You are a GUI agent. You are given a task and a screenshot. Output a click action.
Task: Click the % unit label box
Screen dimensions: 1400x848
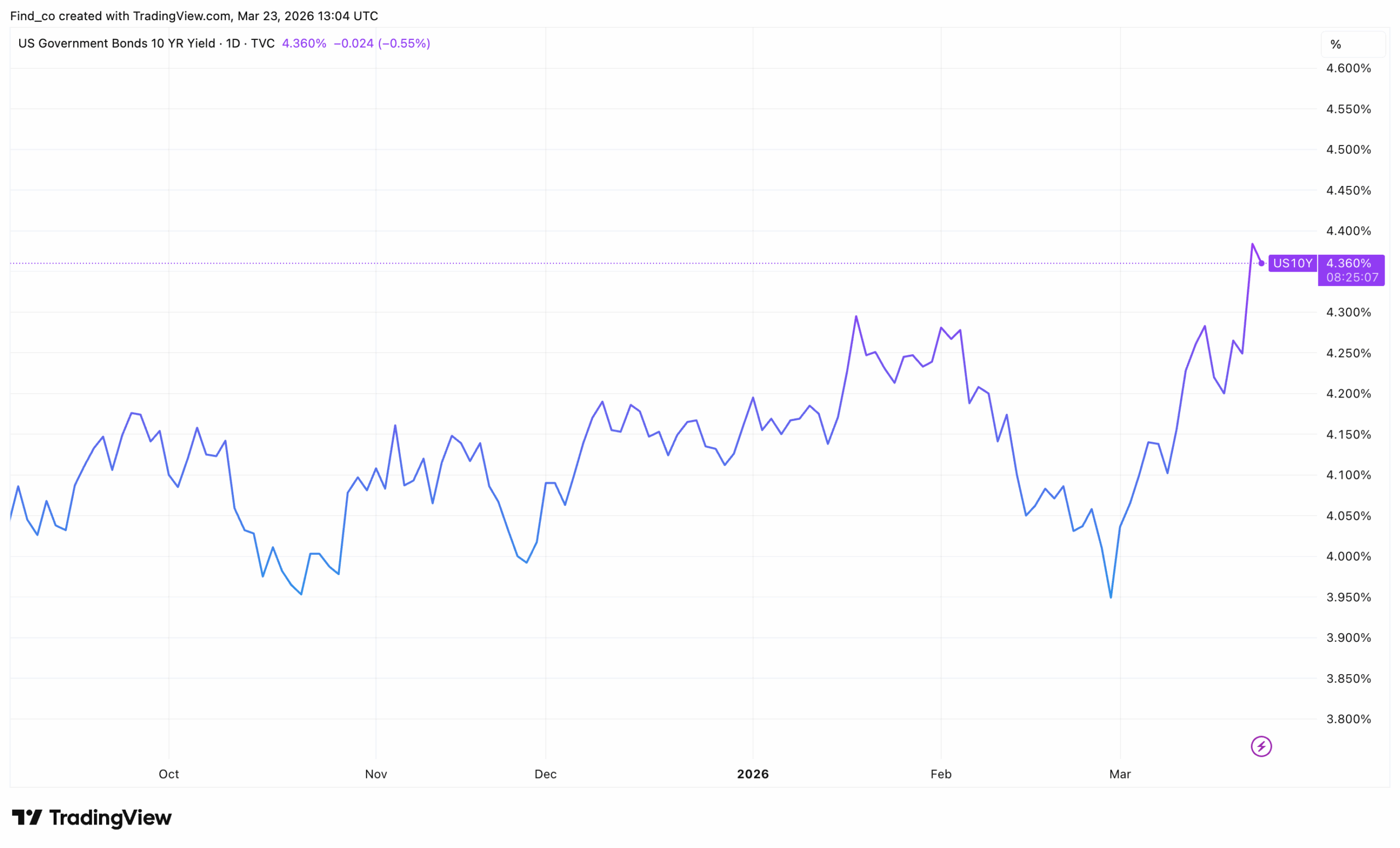1353,44
